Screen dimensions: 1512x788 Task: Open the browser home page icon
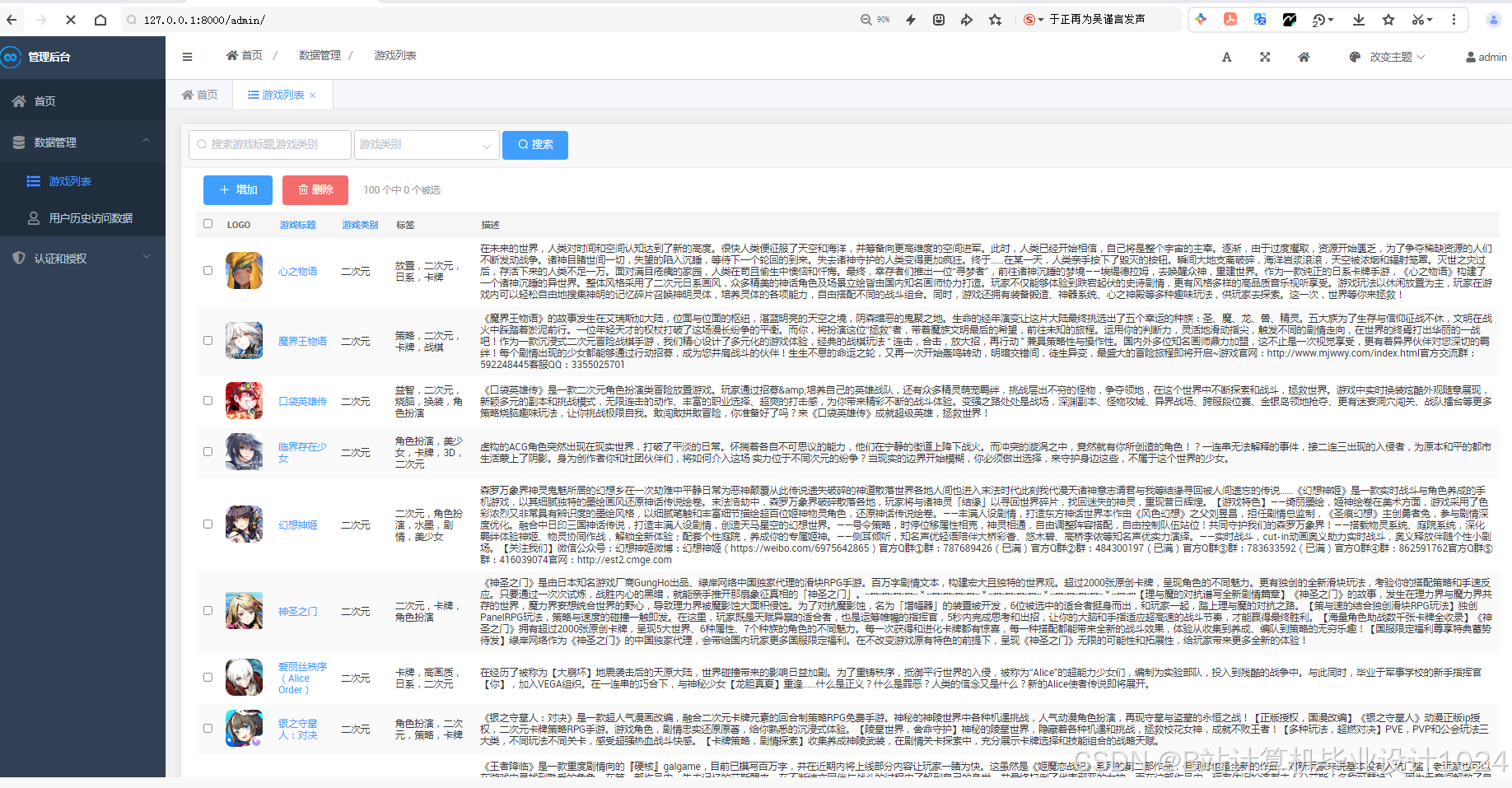(100, 20)
